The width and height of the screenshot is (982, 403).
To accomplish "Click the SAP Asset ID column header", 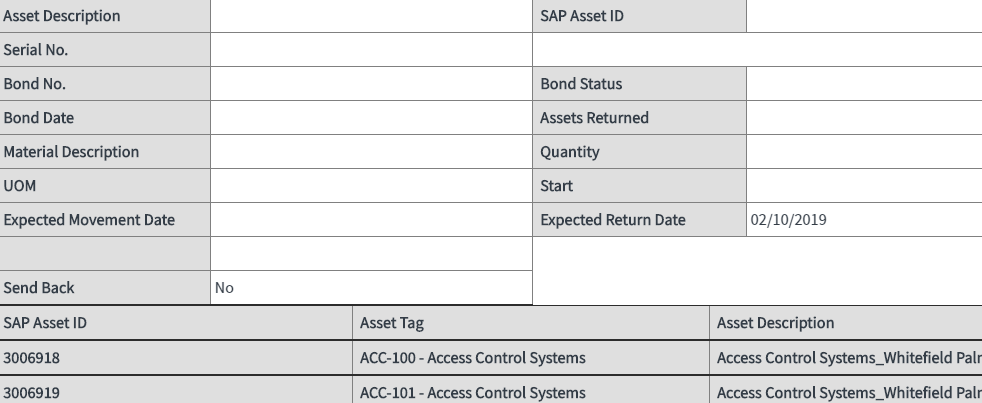I will pyautogui.click(x=176, y=323).
